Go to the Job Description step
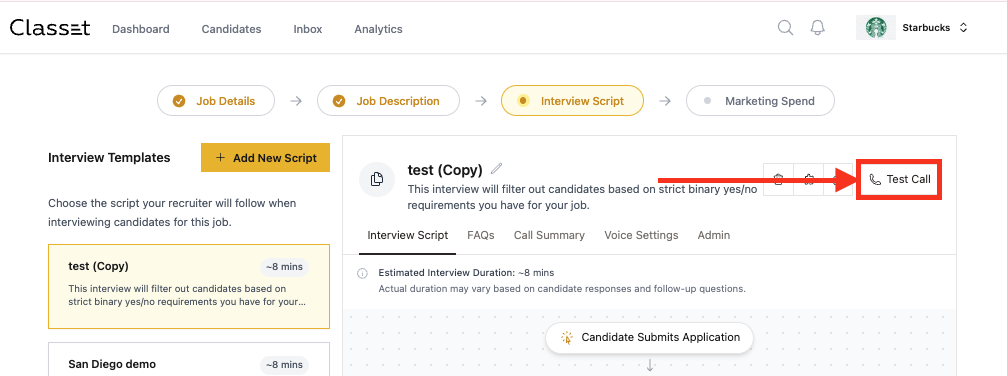The height and width of the screenshot is (376, 1007). 388,101
